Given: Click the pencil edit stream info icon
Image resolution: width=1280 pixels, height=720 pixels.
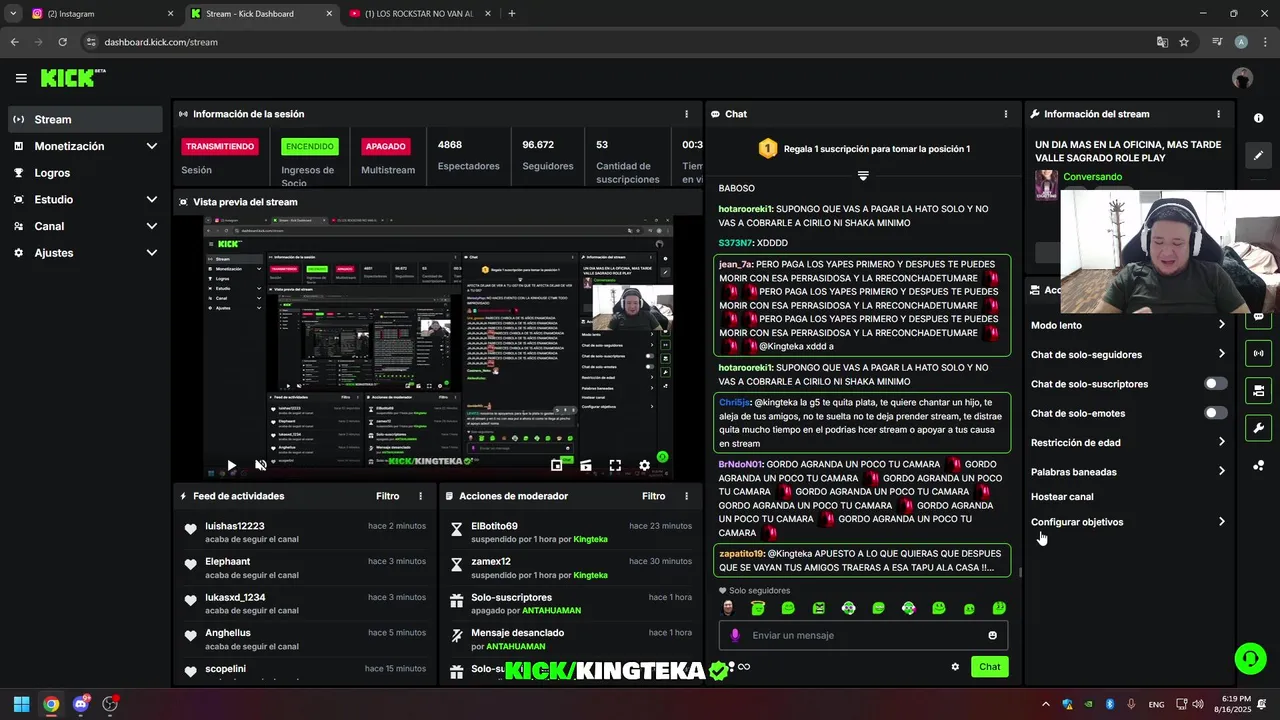Looking at the screenshot, I should pos(1258,156).
